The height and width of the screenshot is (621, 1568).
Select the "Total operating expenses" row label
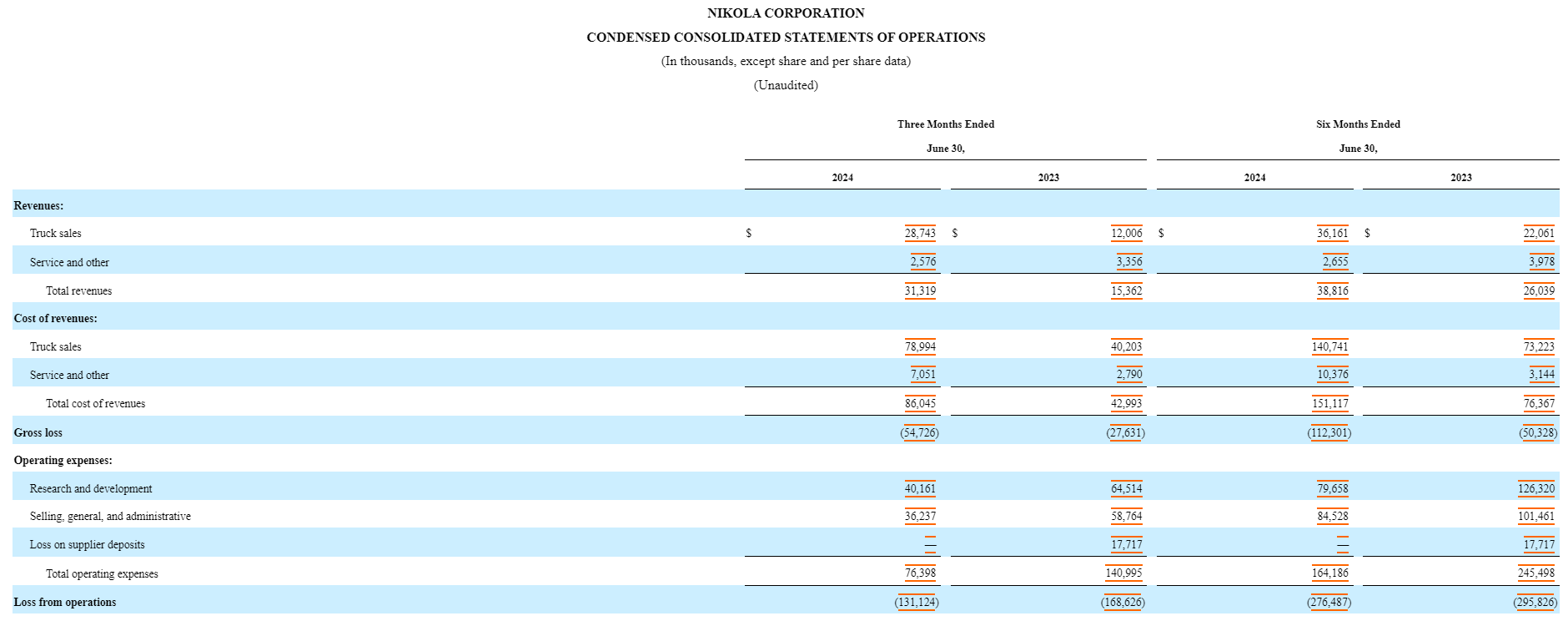pyautogui.click(x=102, y=574)
